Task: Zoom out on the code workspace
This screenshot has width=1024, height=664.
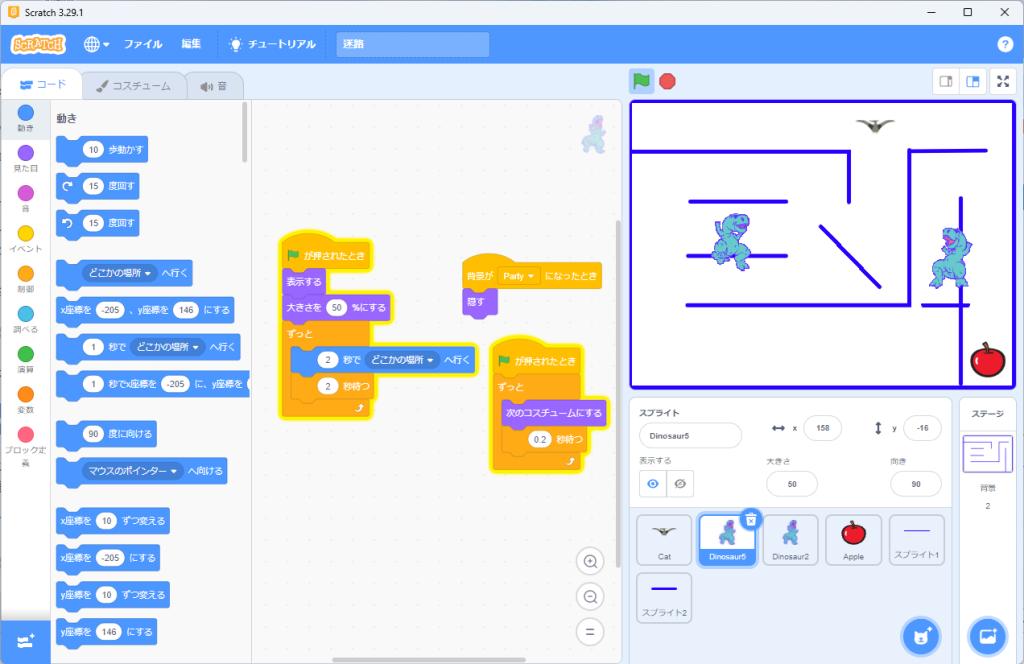Action: coord(590,597)
